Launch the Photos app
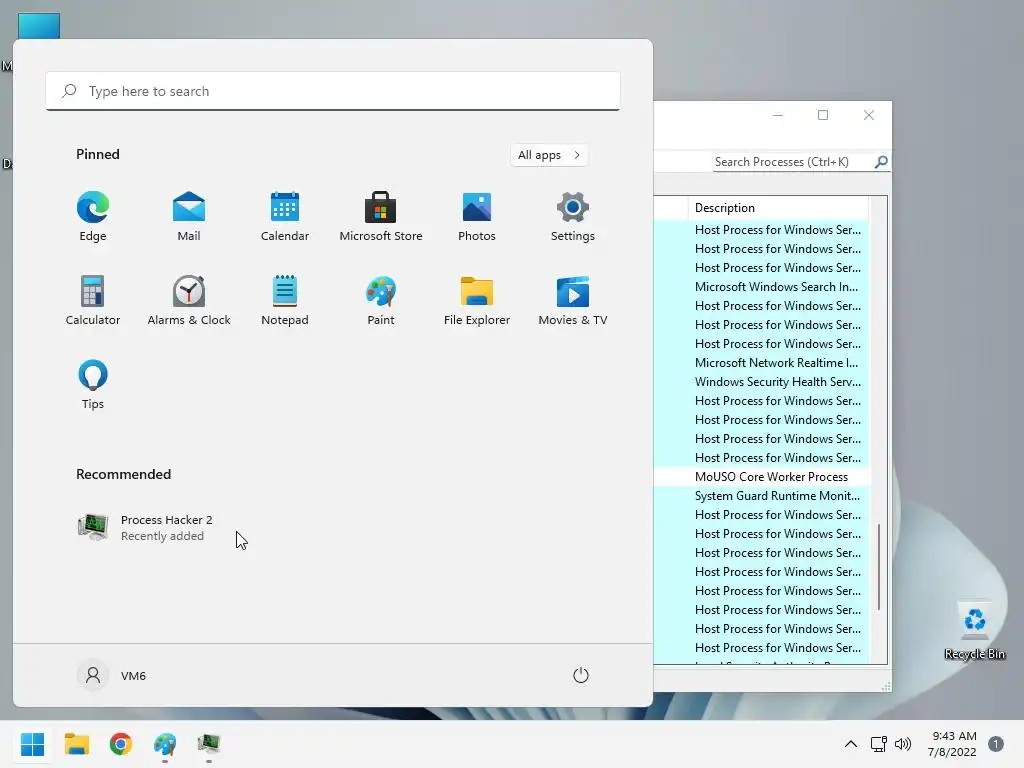The height and width of the screenshot is (768, 1024). [477, 217]
